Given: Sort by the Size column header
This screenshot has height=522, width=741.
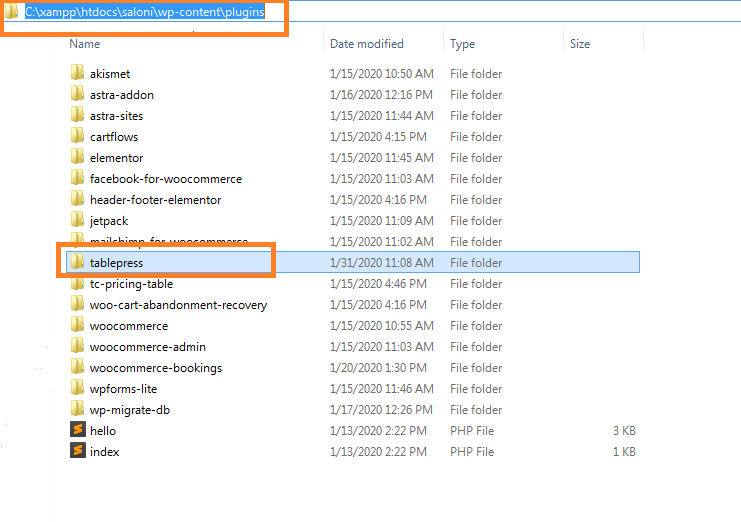Looking at the screenshot, I should [580, 44].
